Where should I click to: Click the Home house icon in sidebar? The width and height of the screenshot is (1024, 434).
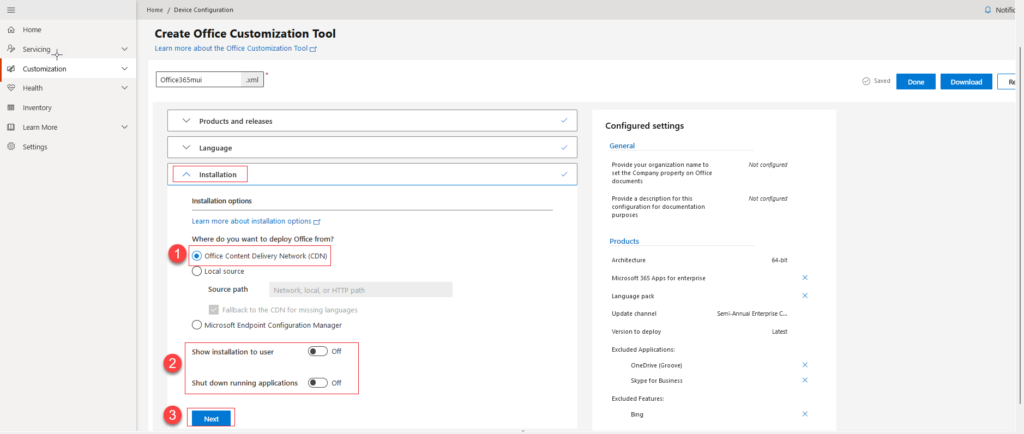pos(10,30)
